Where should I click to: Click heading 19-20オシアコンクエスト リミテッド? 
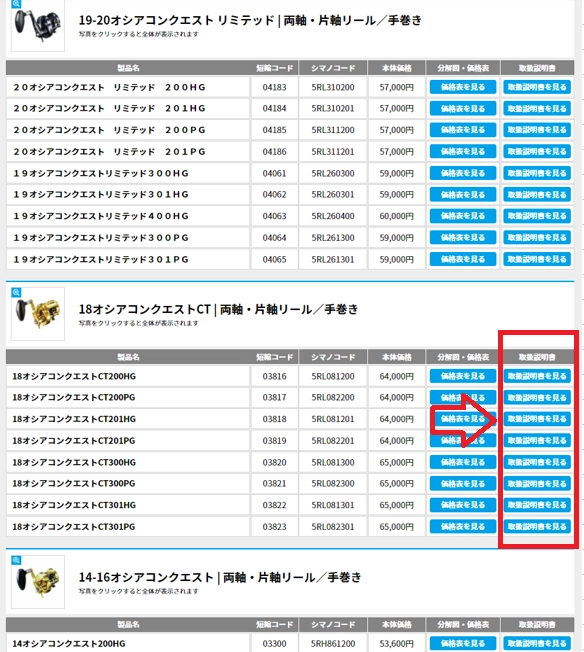[250, 20]
